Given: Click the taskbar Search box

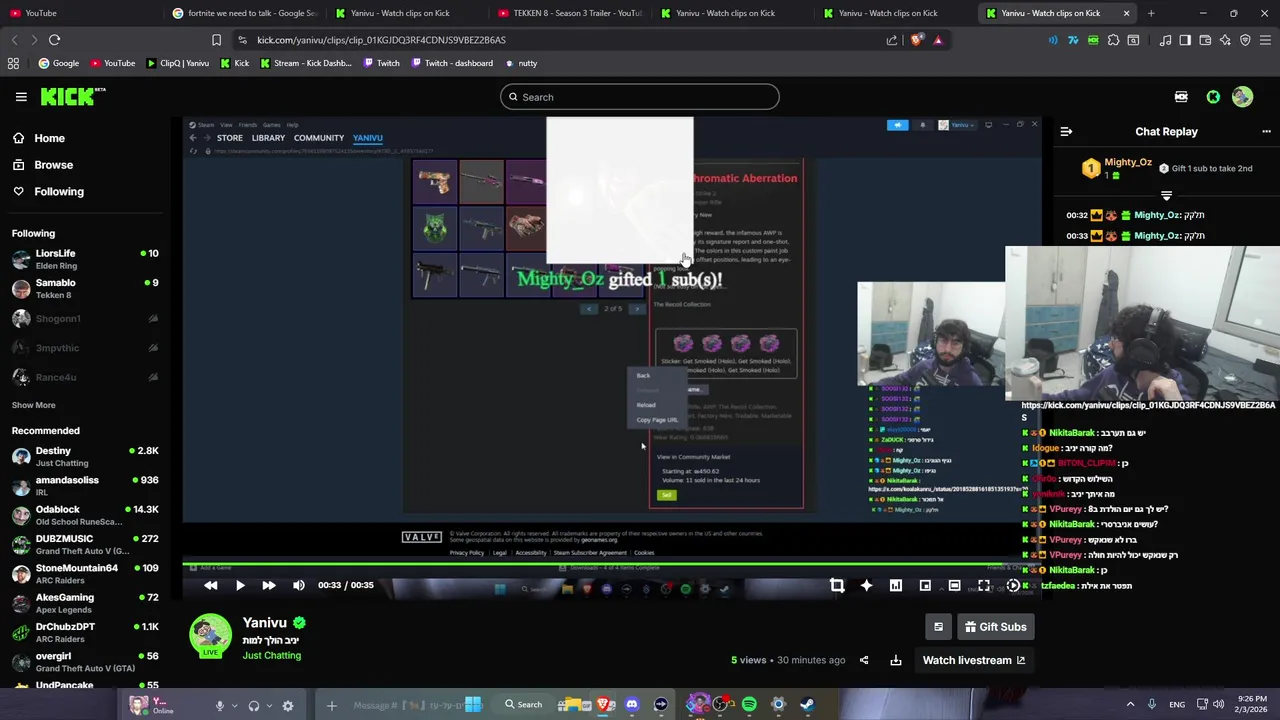Looking at the screenshot, I should point(524,705).
